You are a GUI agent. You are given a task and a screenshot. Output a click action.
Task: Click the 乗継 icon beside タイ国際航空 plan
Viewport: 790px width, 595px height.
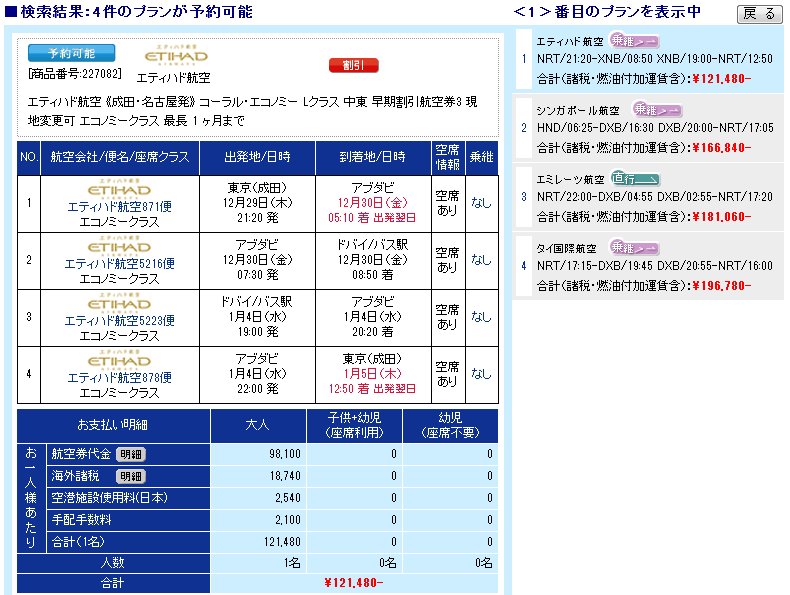[634, 247]
